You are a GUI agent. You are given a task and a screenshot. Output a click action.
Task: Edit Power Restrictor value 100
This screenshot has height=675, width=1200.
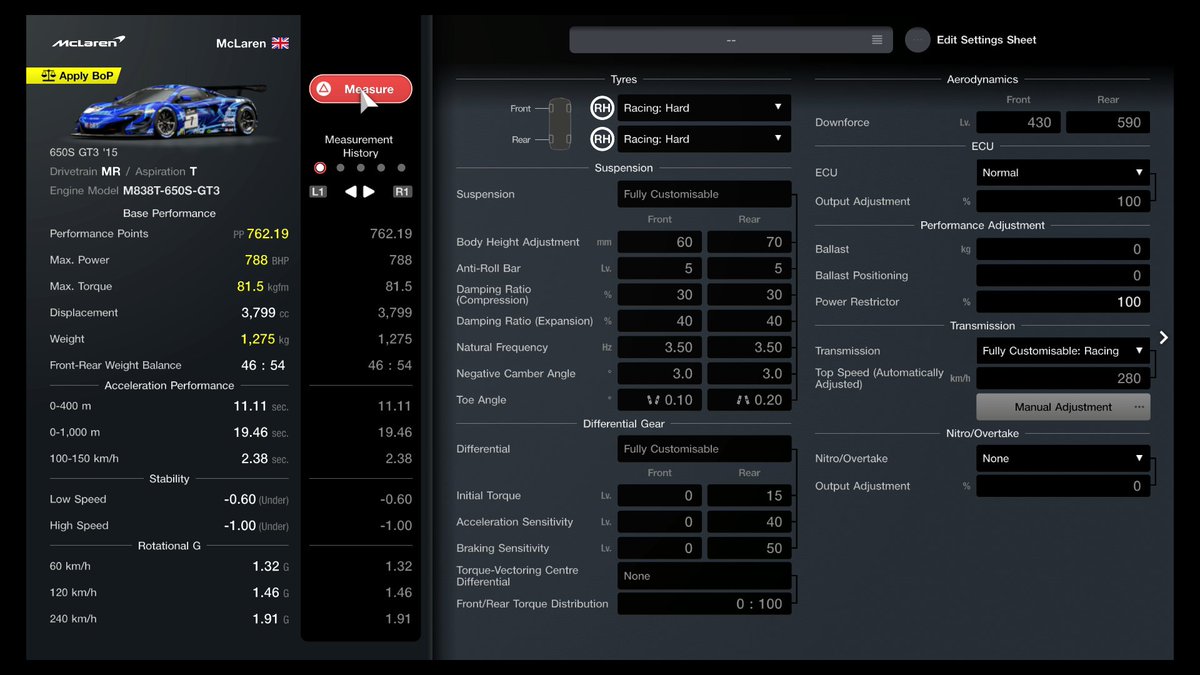click(1063, 302)
